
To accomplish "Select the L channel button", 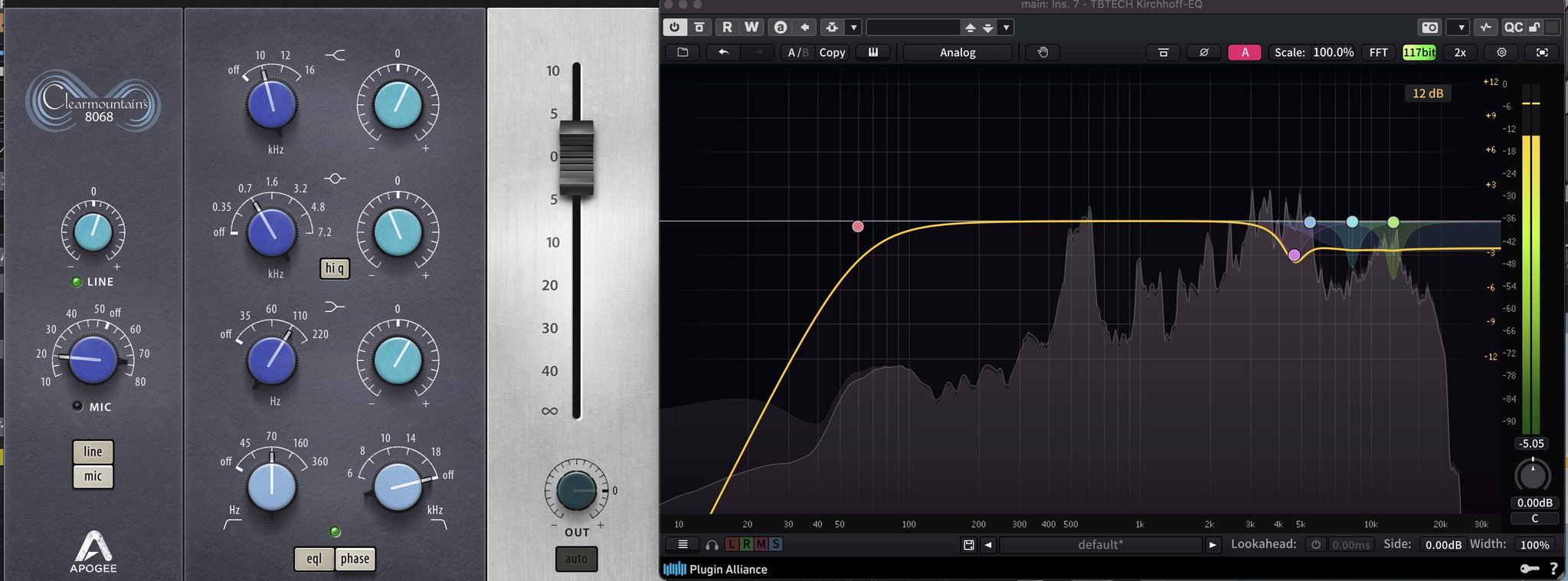I will [732, 544].
